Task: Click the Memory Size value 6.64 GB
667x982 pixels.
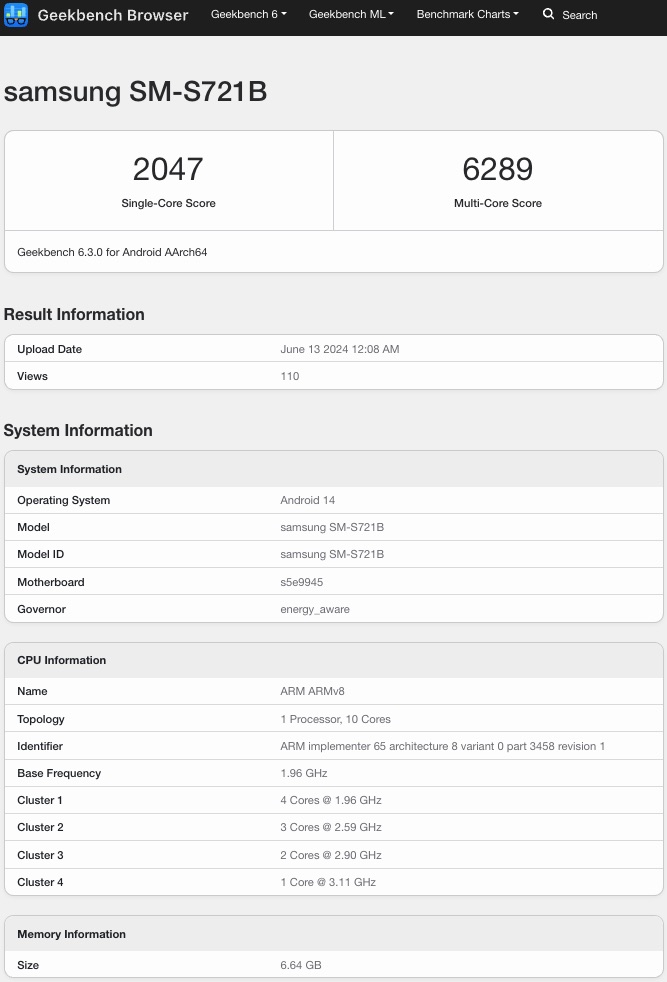Action: (x=300, y=965)
